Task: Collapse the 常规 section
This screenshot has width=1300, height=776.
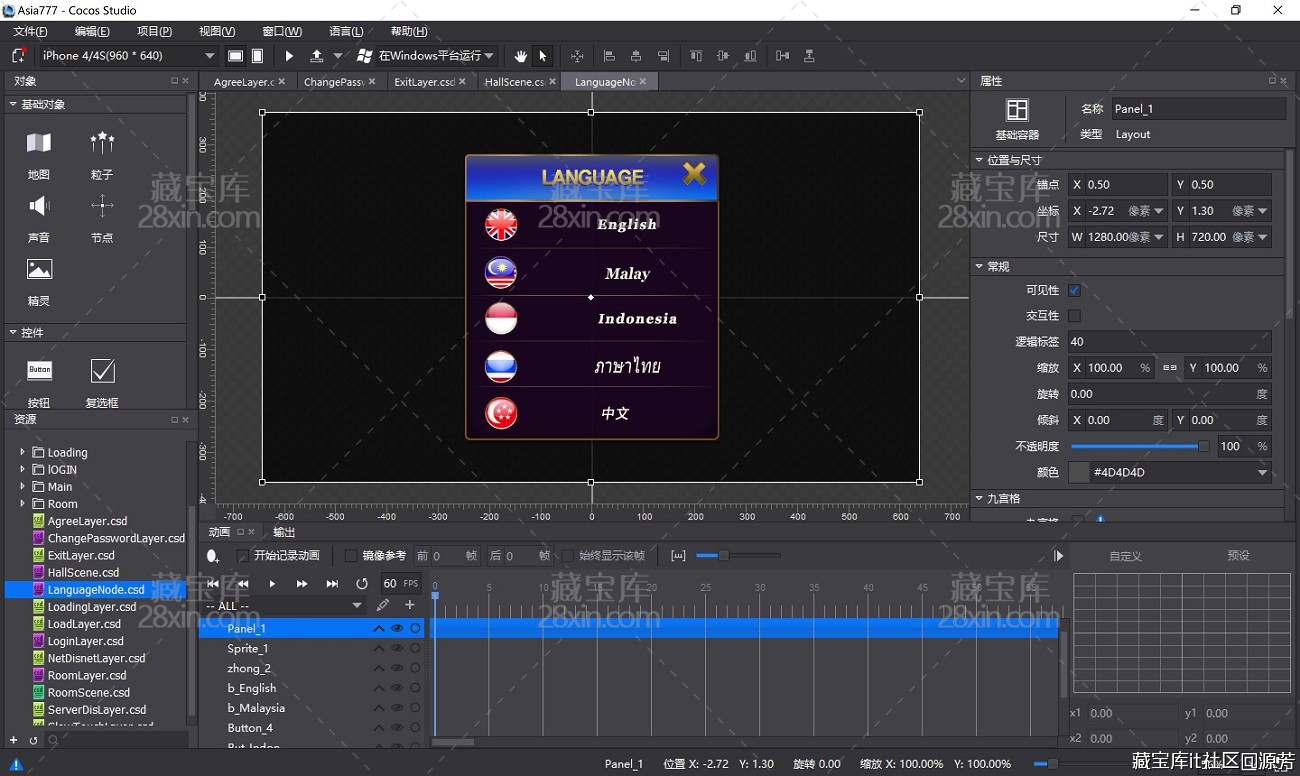Action: (978, 267)
